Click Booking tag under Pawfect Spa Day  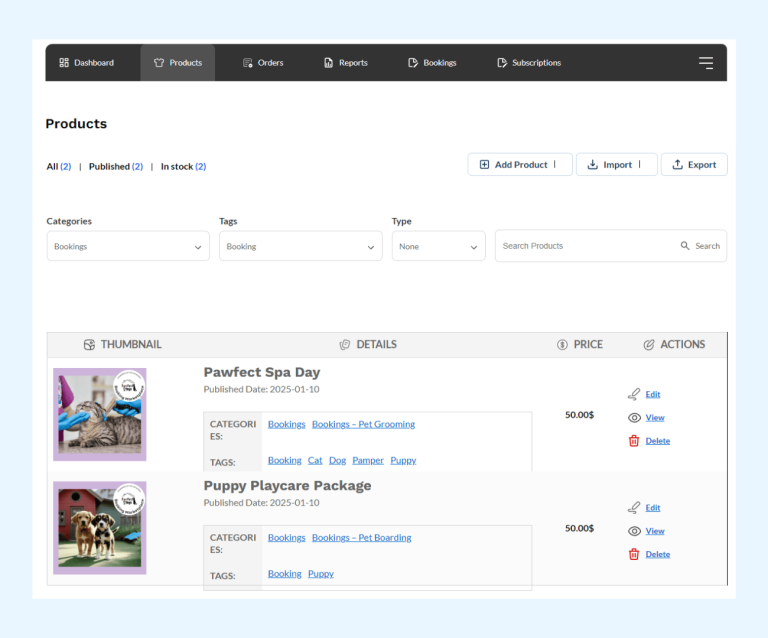coord(285,460)
